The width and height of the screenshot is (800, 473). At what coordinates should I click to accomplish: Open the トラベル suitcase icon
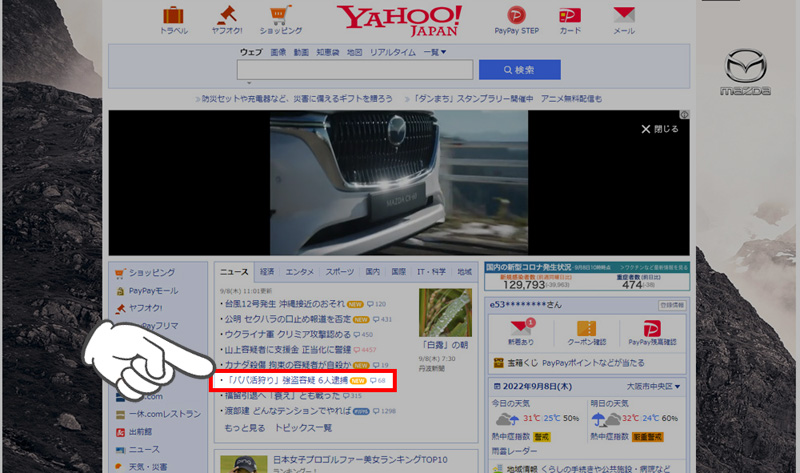[173, 17]
